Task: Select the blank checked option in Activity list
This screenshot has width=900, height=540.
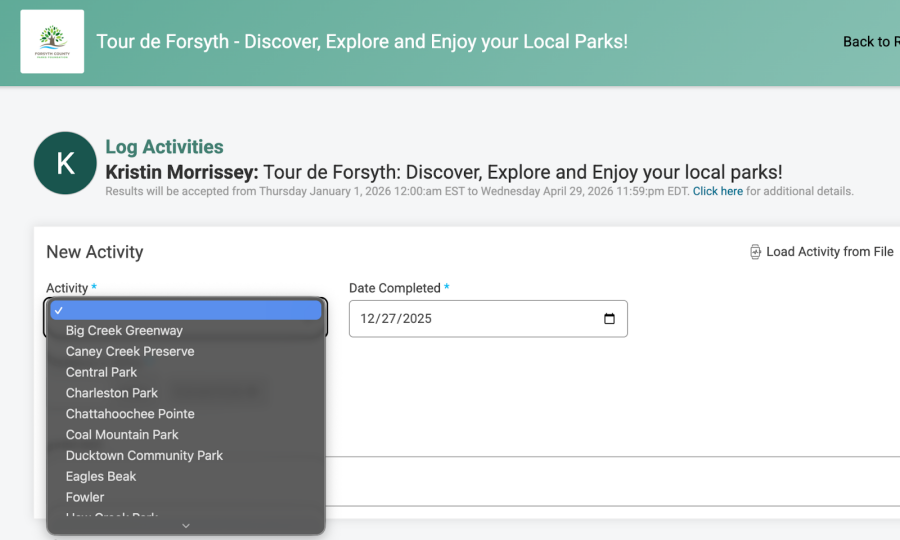Action: tap(186, 310)
